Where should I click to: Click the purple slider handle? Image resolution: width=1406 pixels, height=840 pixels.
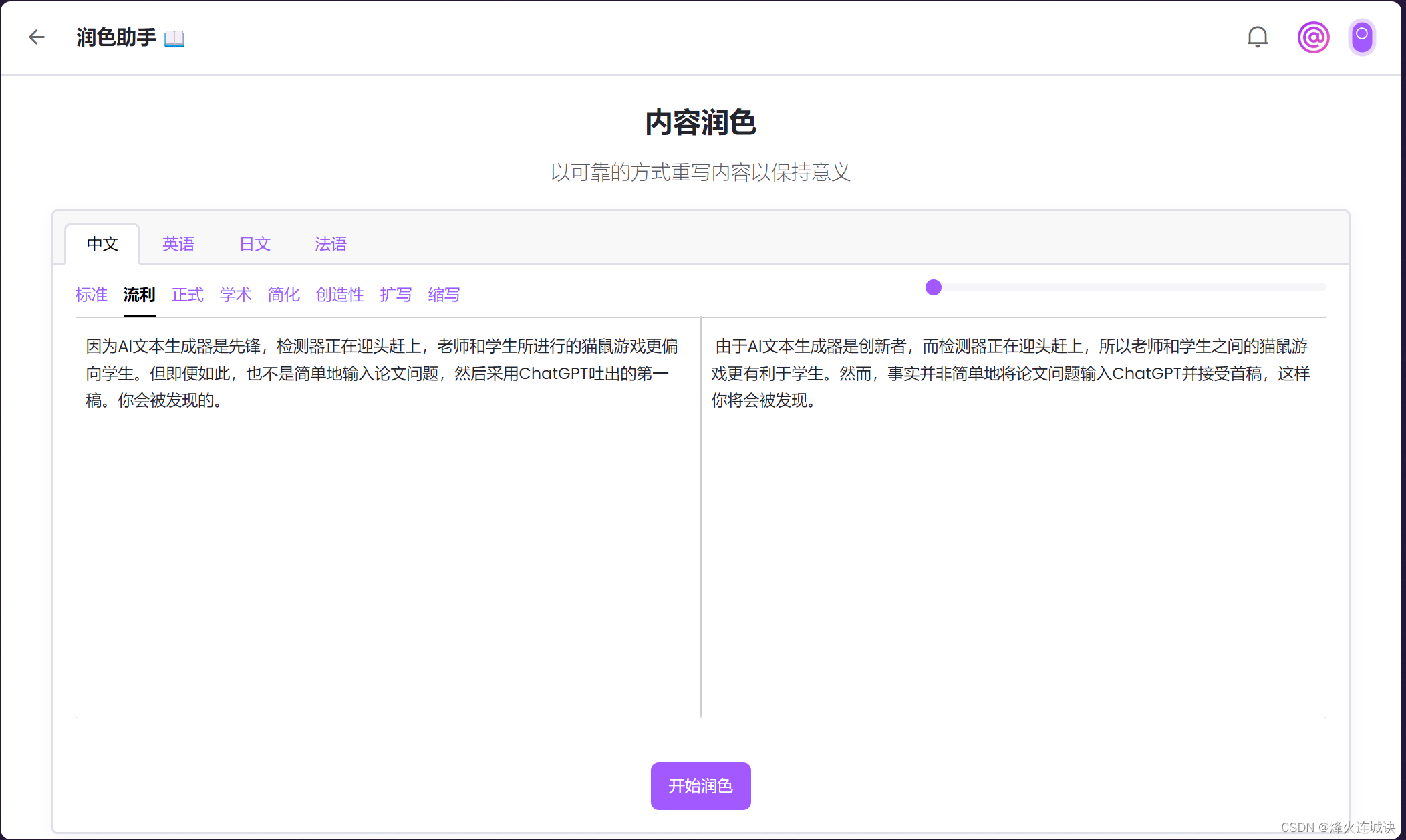934,287
